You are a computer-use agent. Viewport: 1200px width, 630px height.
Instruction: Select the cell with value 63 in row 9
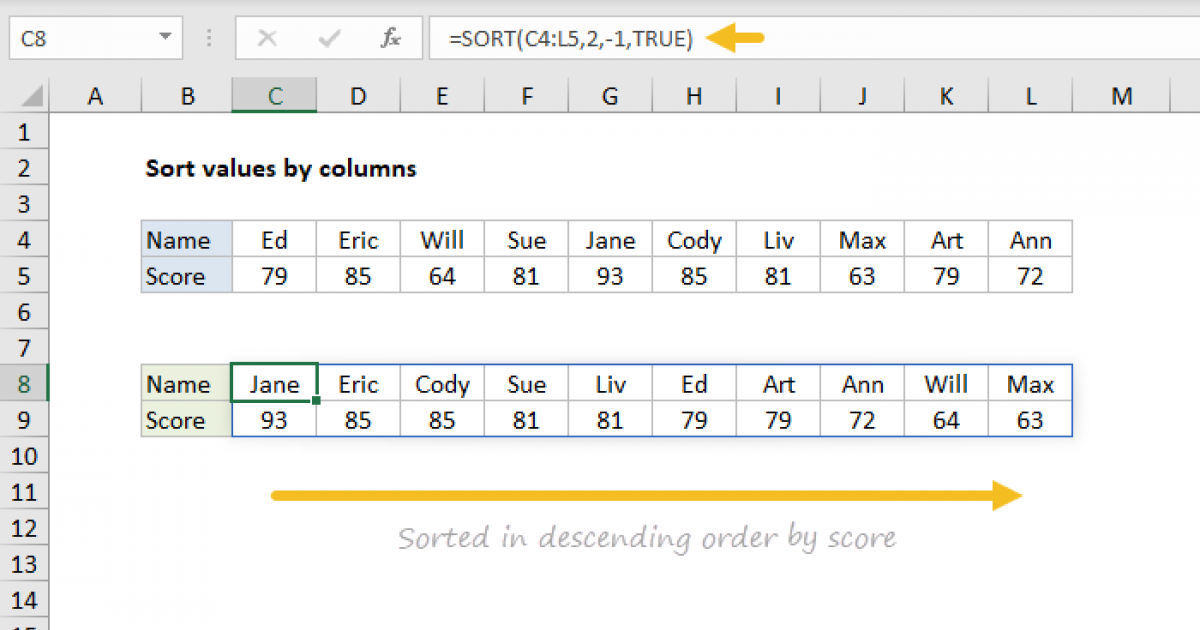click(1031, 420)
